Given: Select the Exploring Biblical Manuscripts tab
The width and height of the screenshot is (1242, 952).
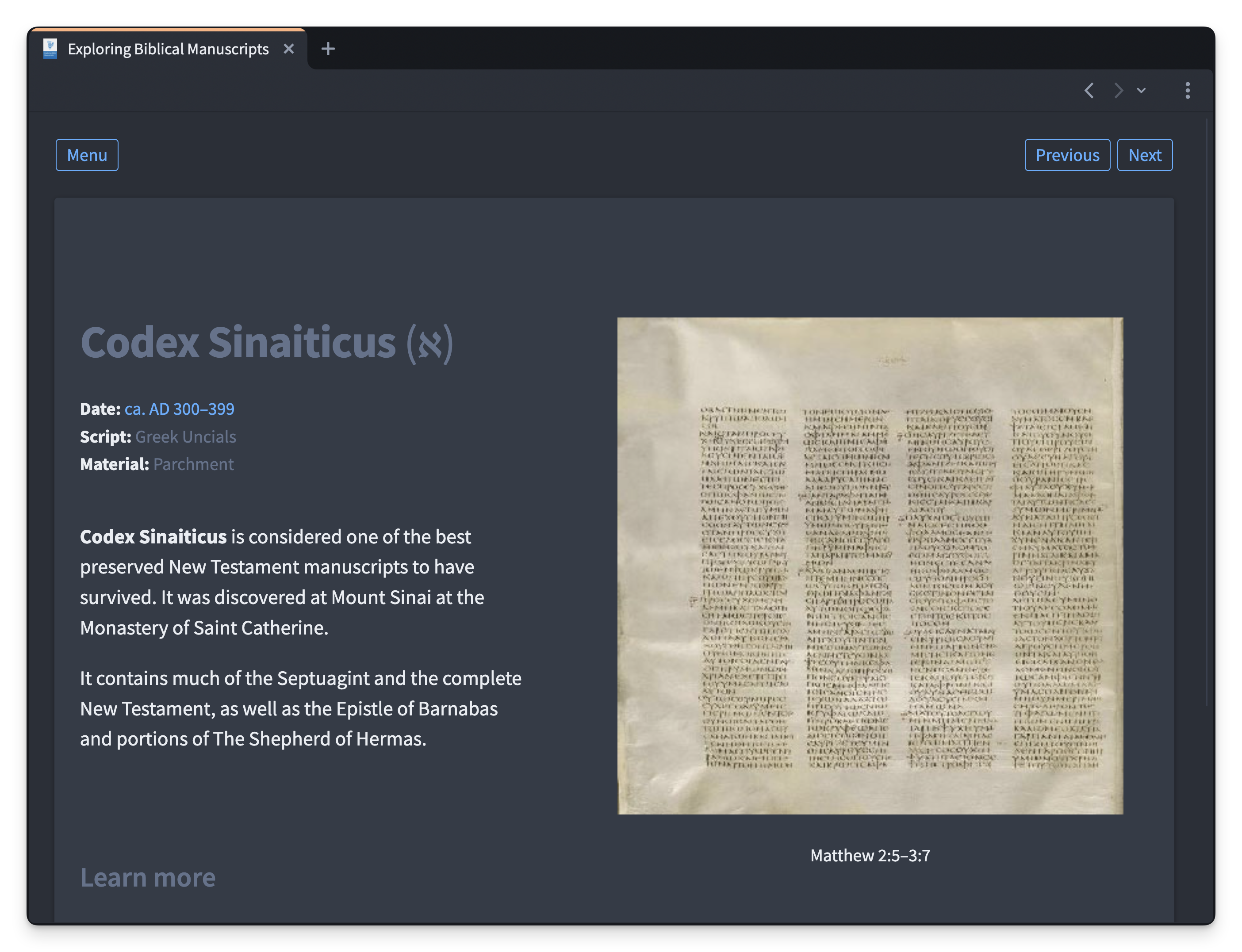Looking at the screenshot, I should point(168,49).
